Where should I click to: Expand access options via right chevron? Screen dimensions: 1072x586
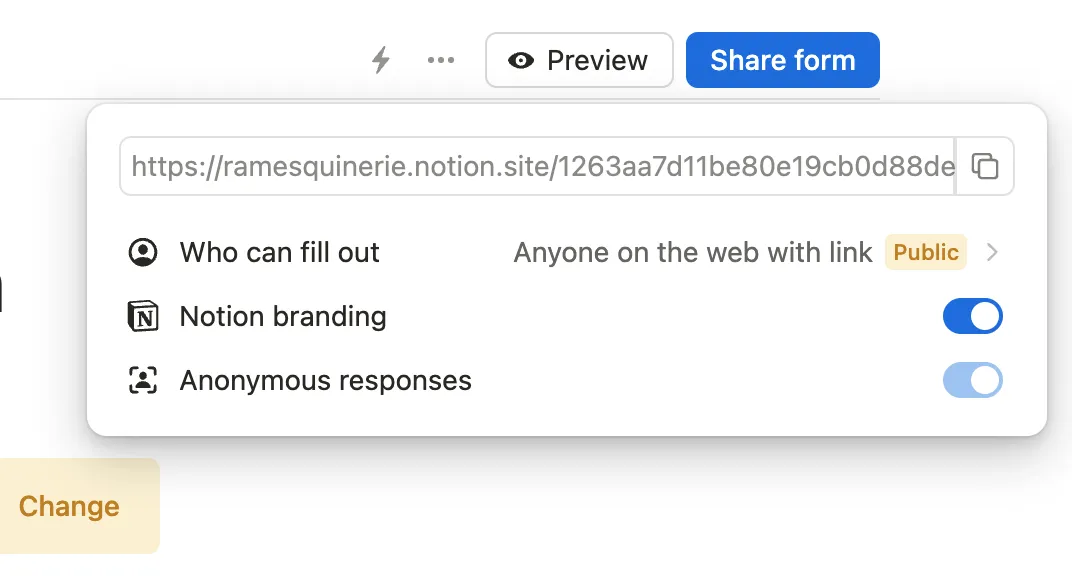coord(992,252)
